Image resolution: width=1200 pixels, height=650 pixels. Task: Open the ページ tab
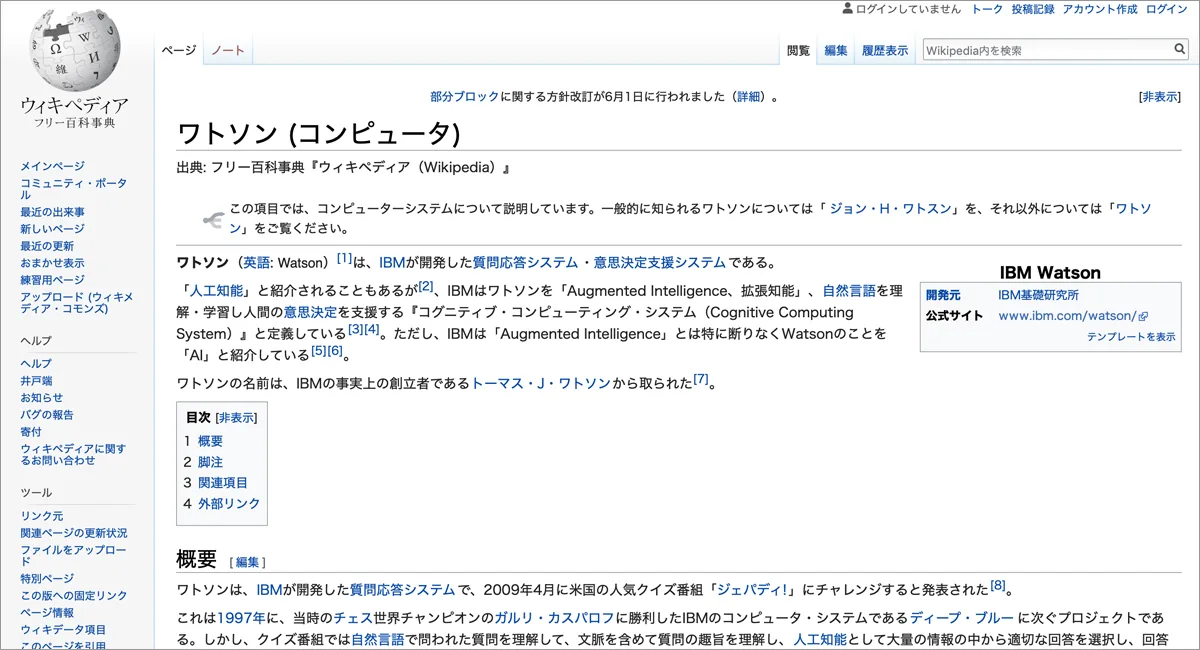point(179,50)
